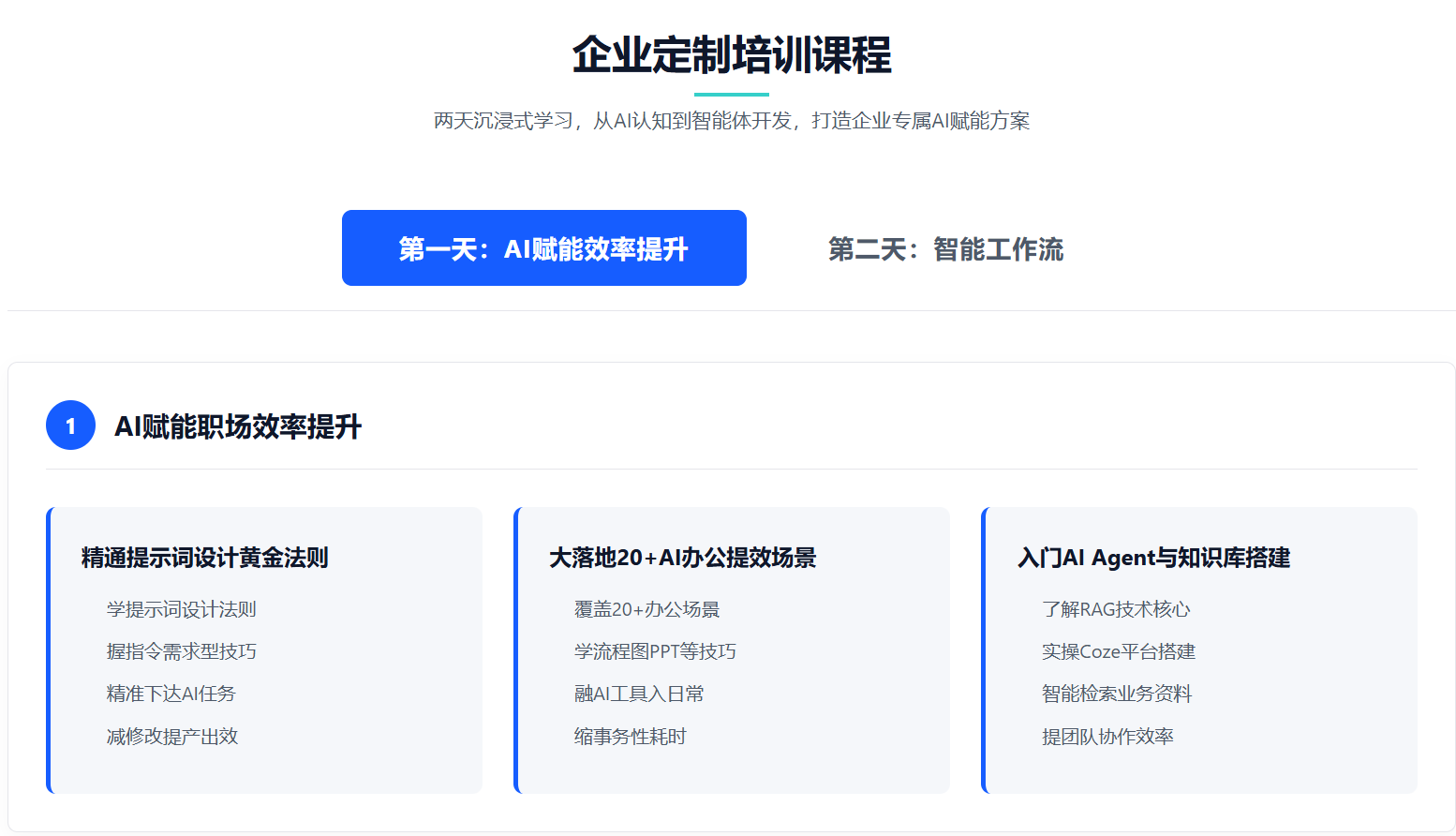Select the AI赋能职场效率提升 section heading
Screen dimensions: 1456x836
click(238, 426)
